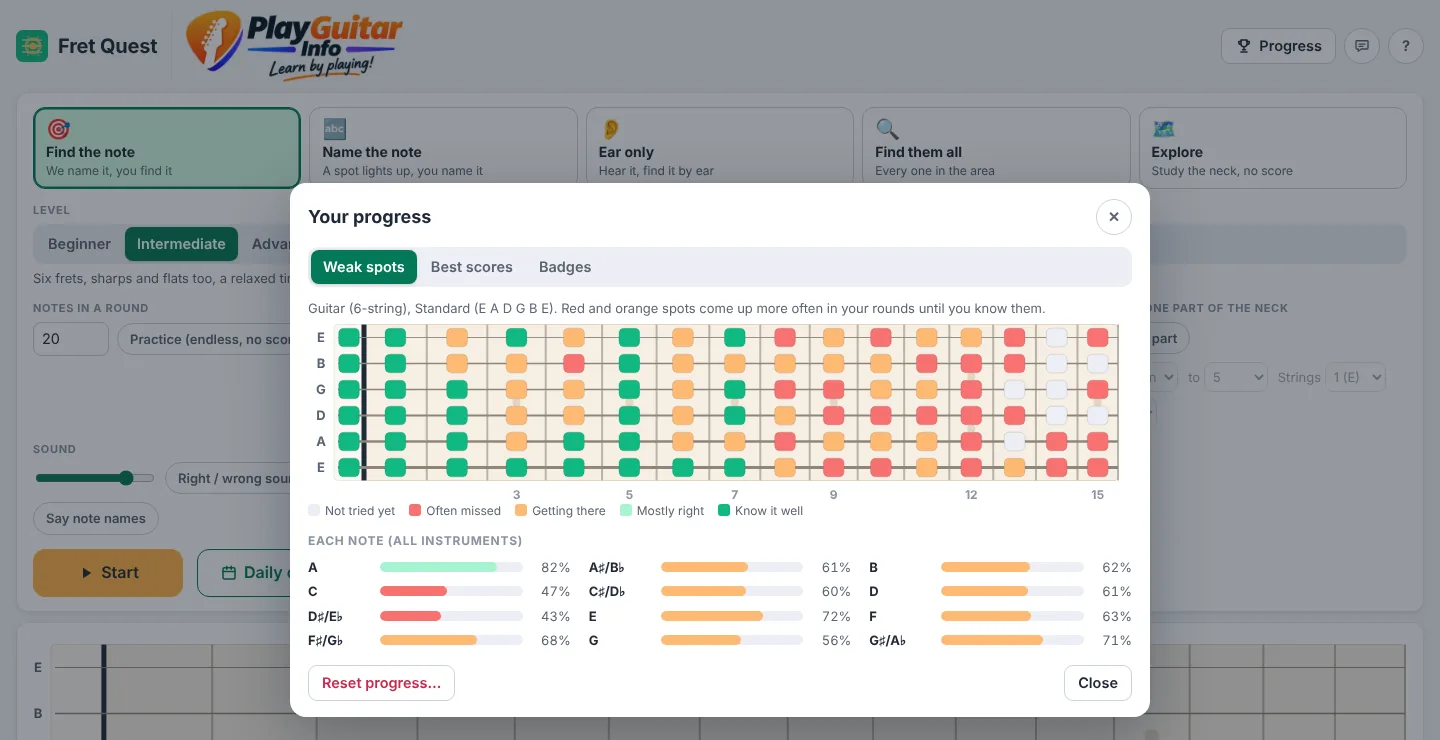Close the Your progress dialog with X
This screenshot has width=1440, height=740.
point(1114,217)
